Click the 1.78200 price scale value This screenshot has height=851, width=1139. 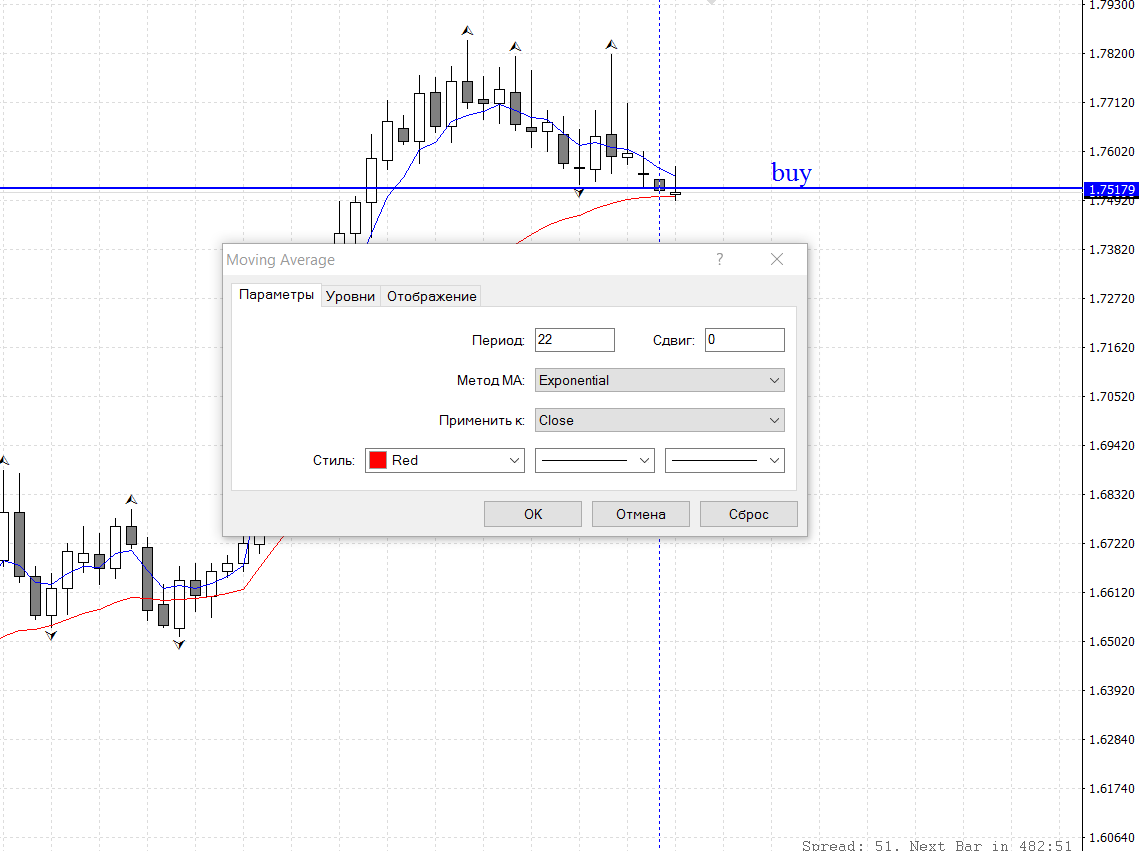click(1111, 54)
